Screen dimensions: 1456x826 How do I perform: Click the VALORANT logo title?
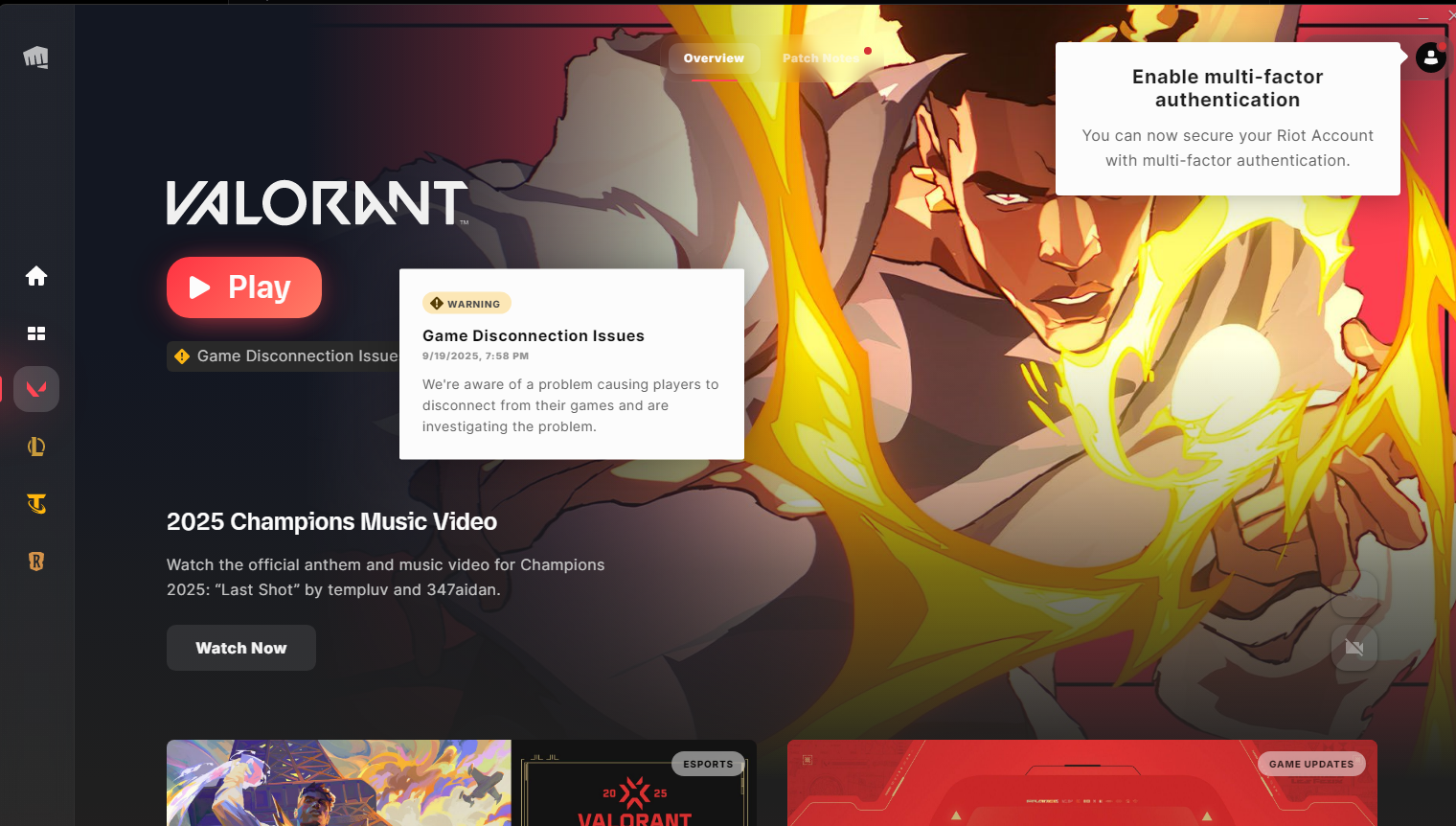[x=318, y=203]
